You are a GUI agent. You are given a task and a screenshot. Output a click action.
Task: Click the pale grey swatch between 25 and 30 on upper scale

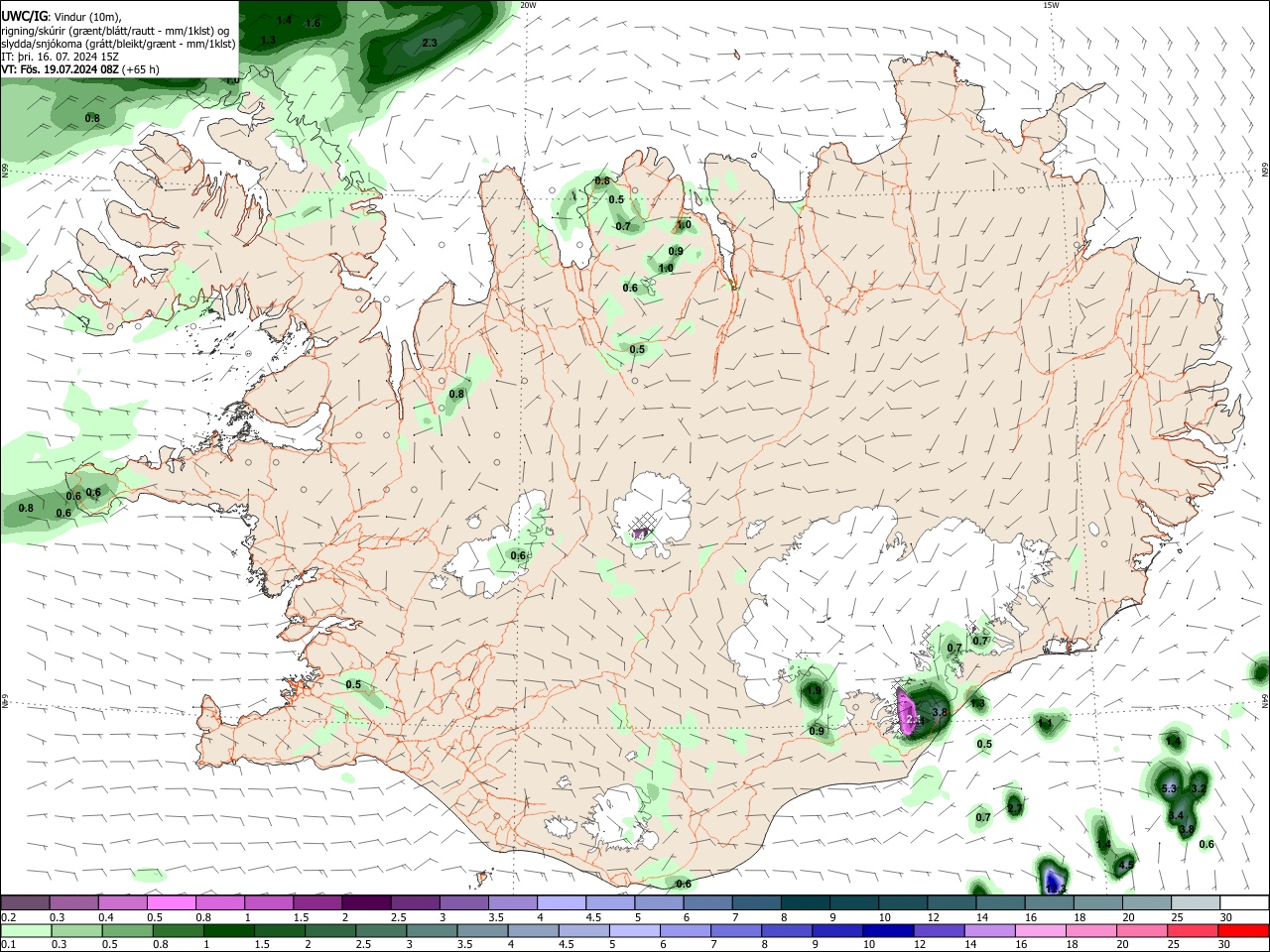[x=1196, y=902]
